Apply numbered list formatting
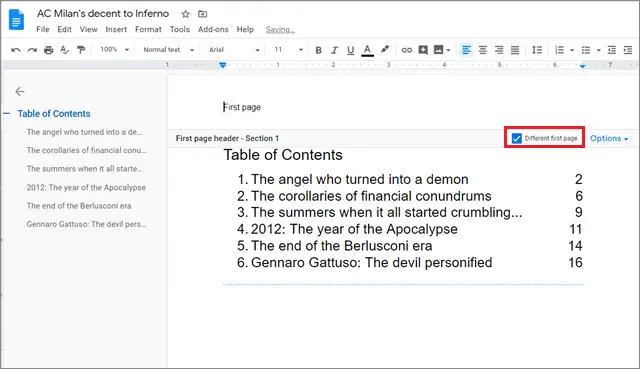Viewport: 640px width, 369px height. click(559, 50)
